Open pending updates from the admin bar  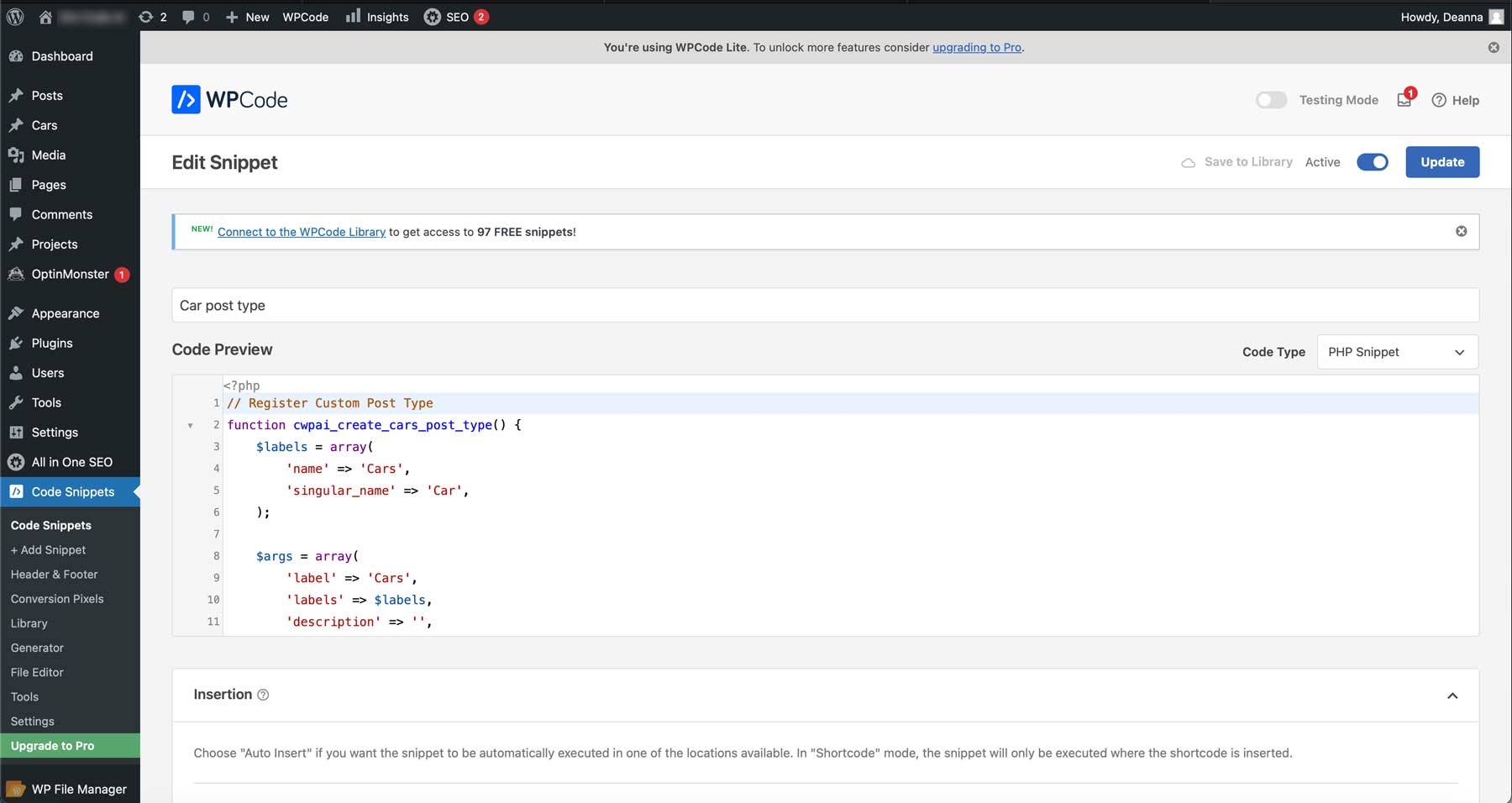[x=154, y=16]
